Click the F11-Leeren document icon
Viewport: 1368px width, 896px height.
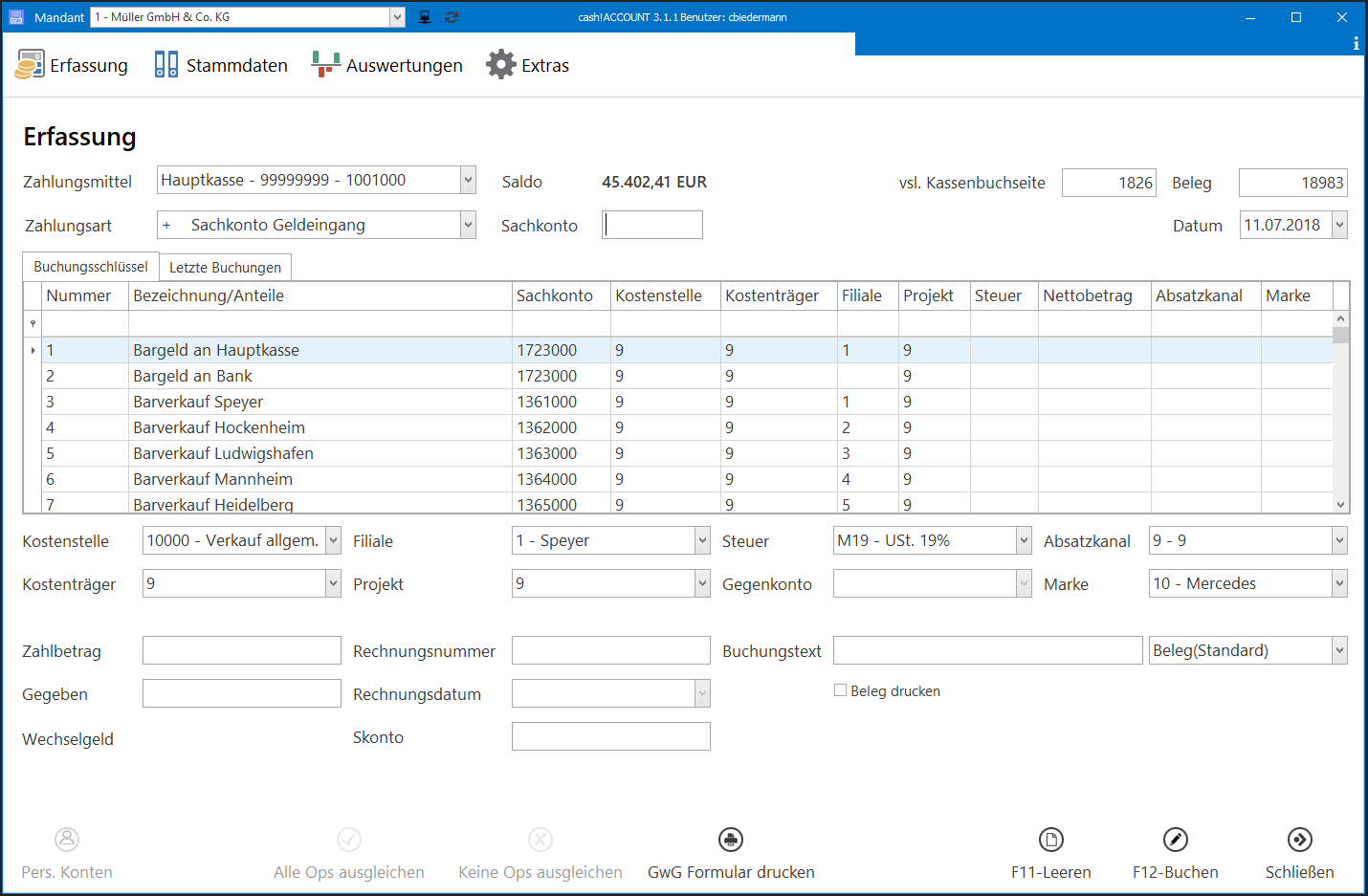coord(1051,840)
